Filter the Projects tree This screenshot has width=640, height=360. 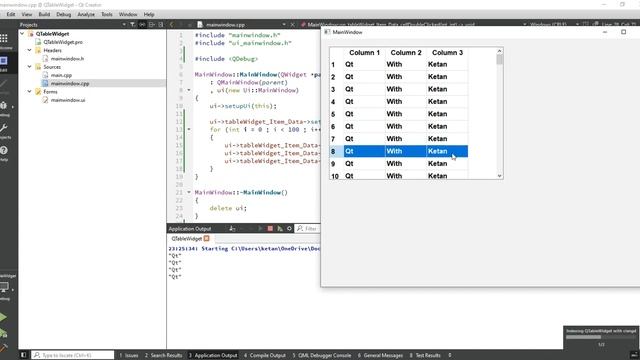133,25
